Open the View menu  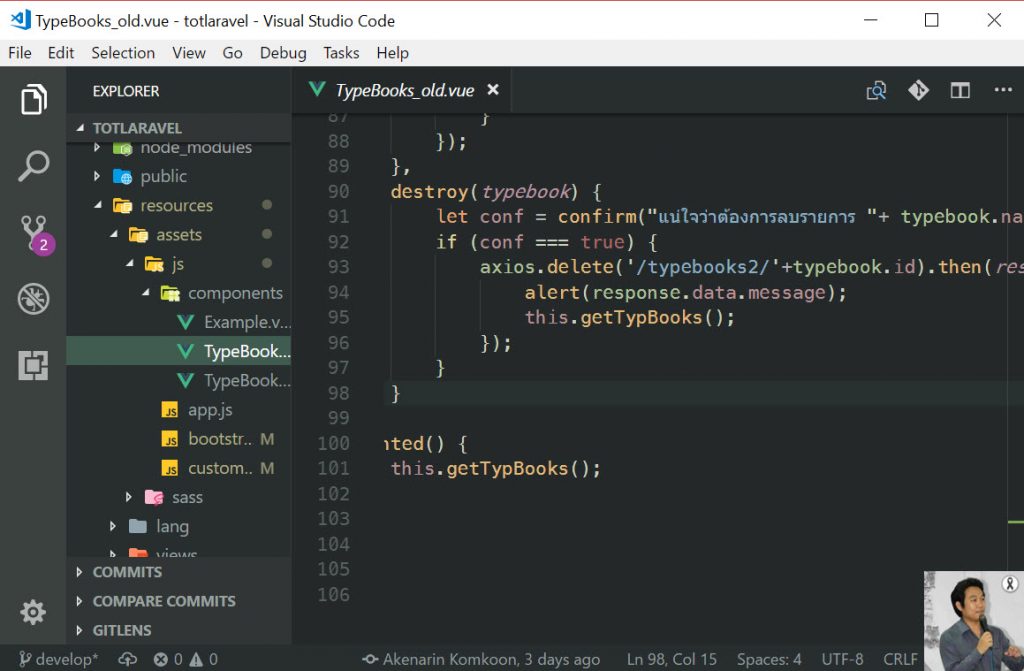(189, 53)
